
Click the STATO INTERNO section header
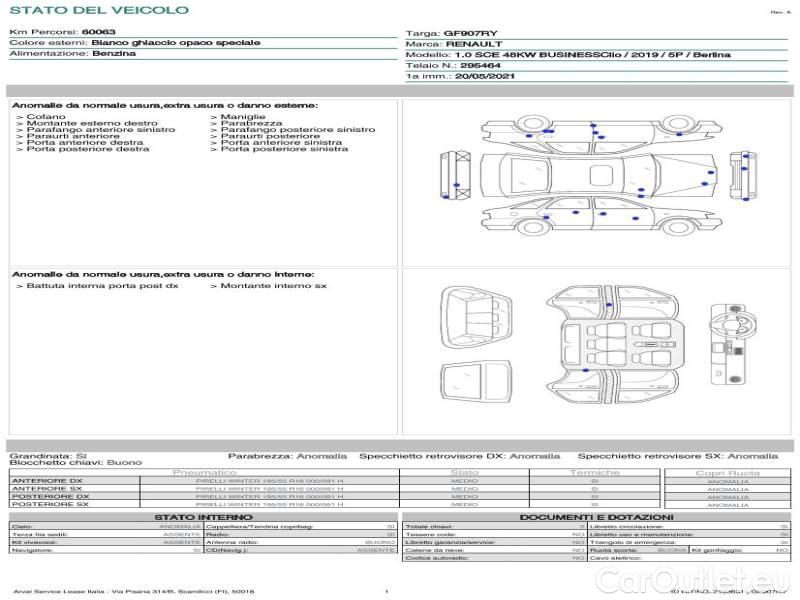(203, 517)
